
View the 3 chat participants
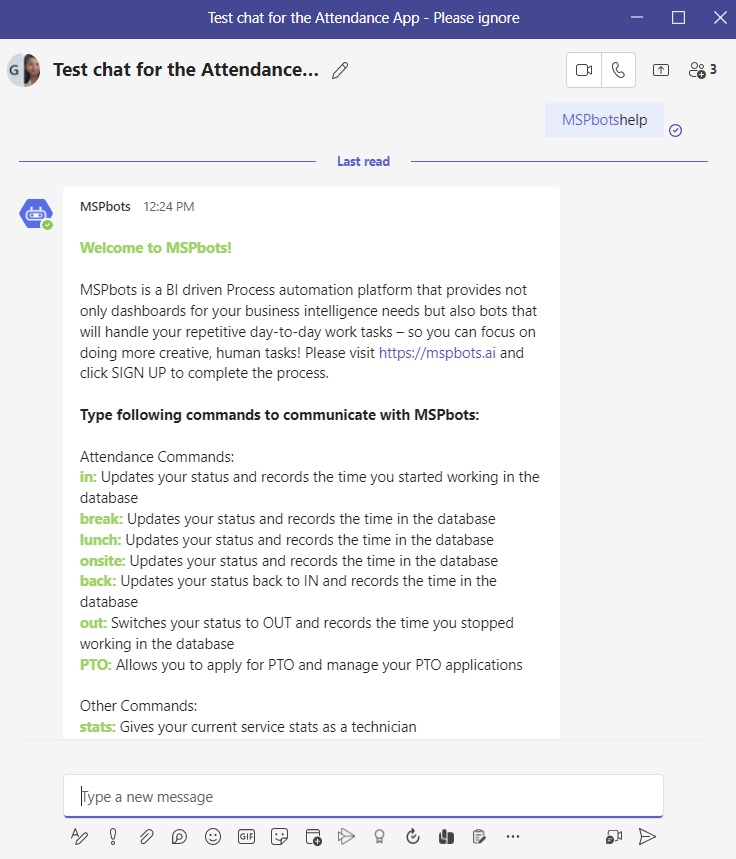[x=701, y=70]
